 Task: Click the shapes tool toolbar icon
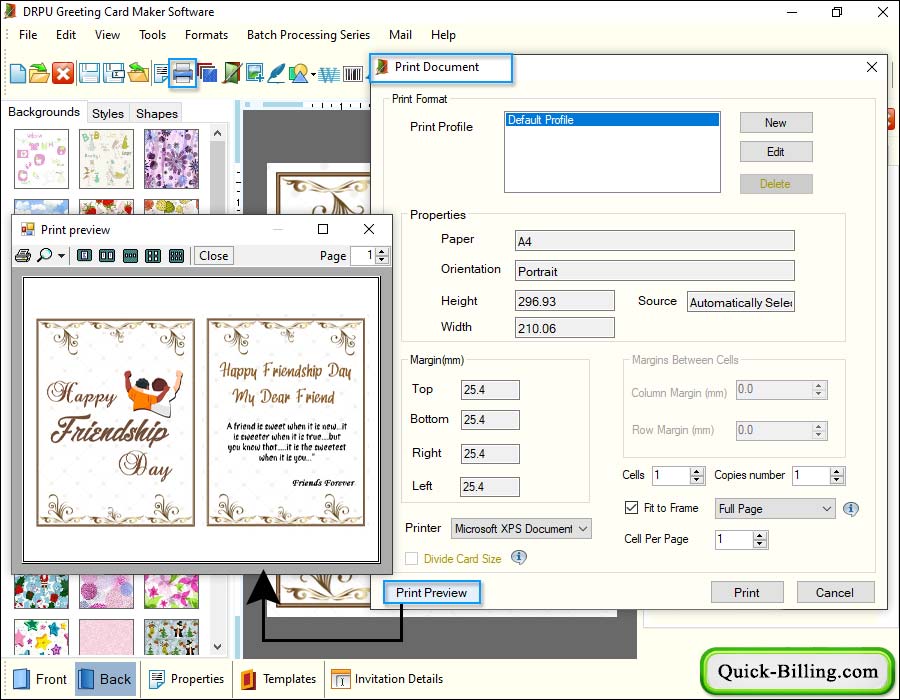[x=298, y=73]
